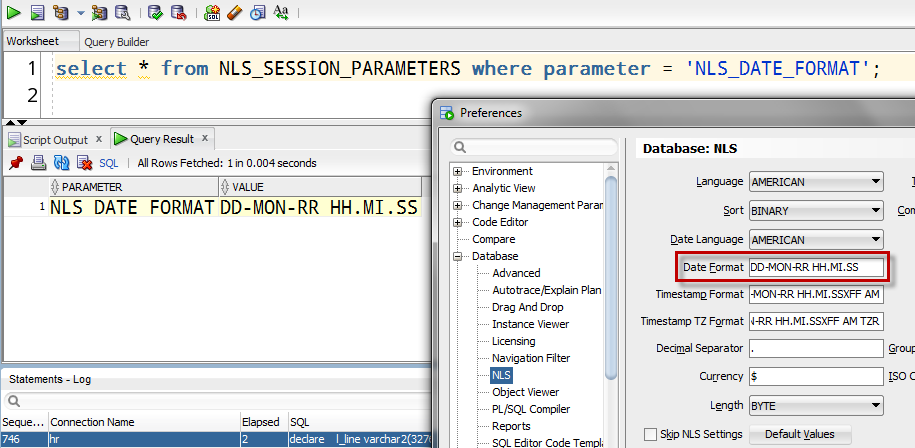Image resolution: width=915 pixels, height=448 pixels.
Task: Select Advanced under Database
Action: pyautogui.click(x=516, y=273)
